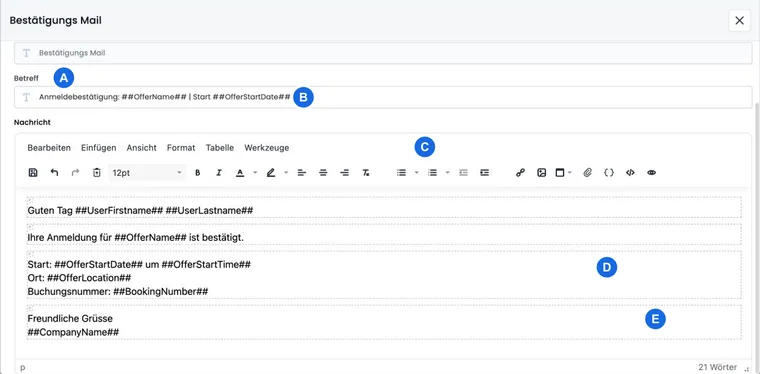Insert a link with the chain icon
The width and height of the screenshot is (760, 374).
click(521, 172)
